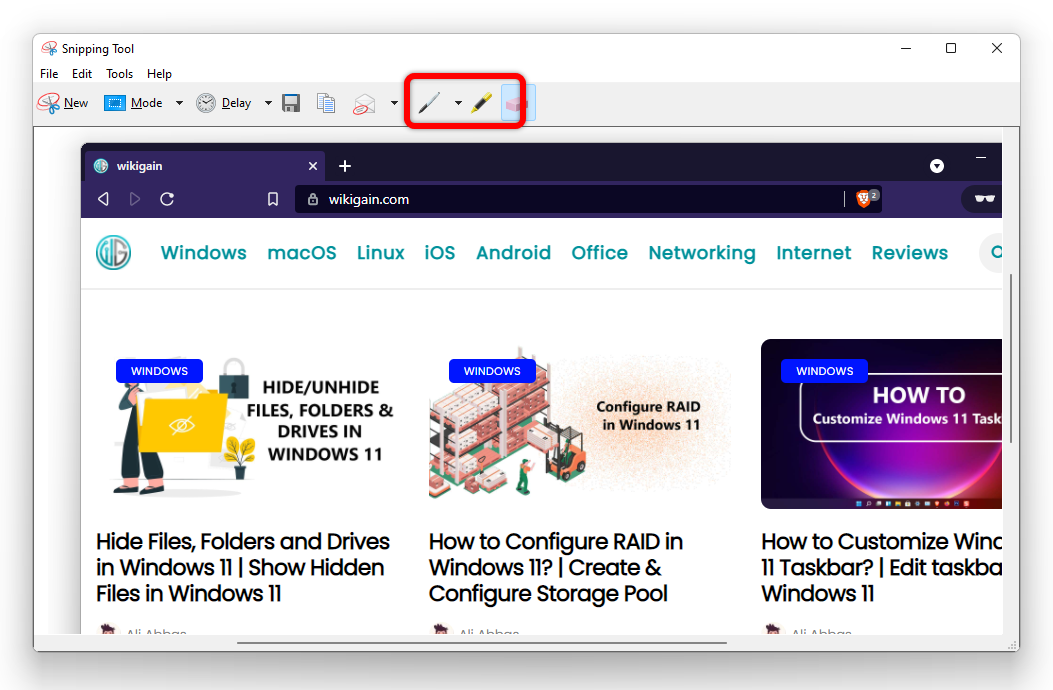Click the Delay clock button

224,103
